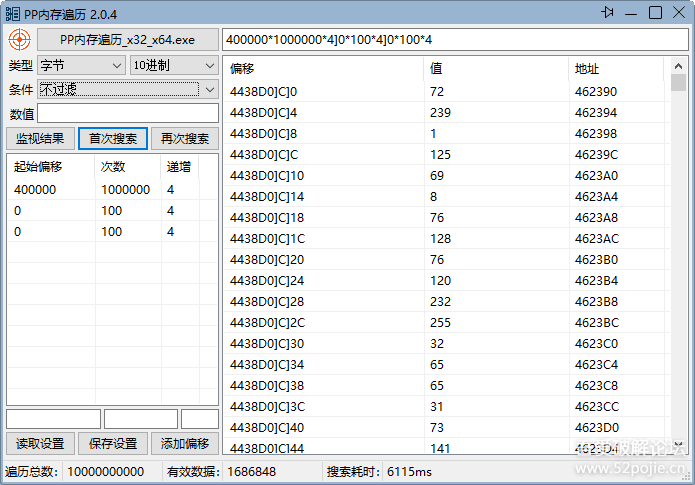Click the 1000000 count cell
The width and height of the screenshot is (695, 485).
pyautogui.click(x=128, y=190)
